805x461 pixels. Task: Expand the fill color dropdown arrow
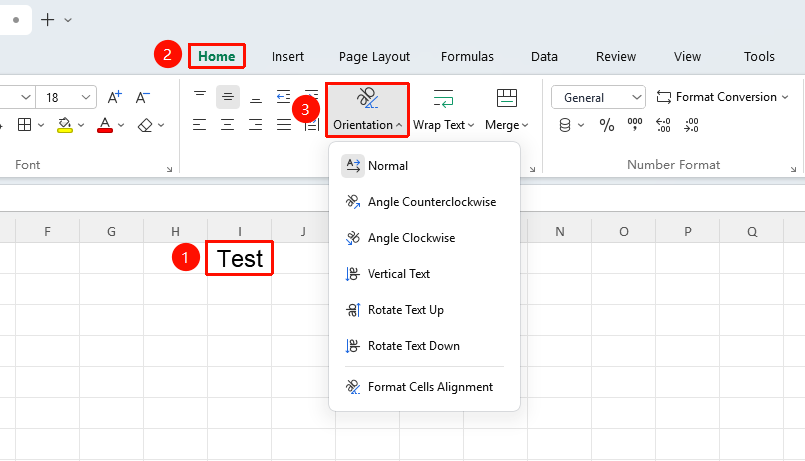pos(81,125)
